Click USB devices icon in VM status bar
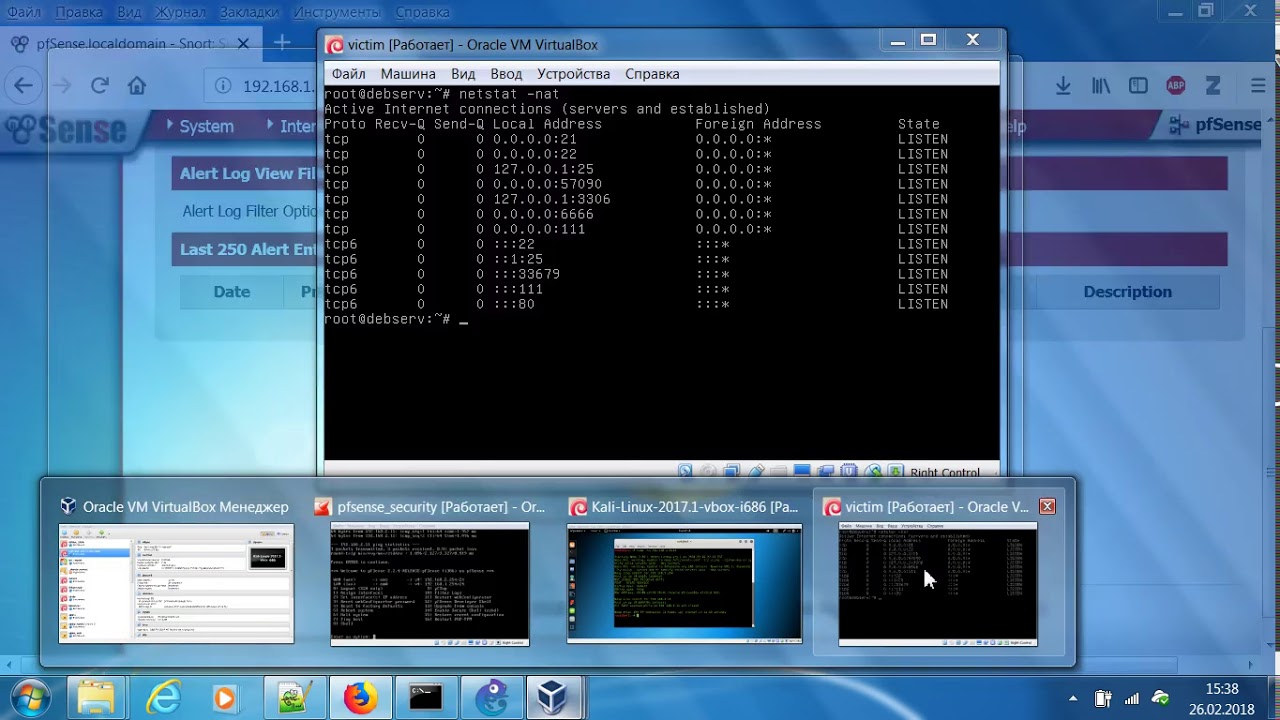This screenshot has width=1280, height=720. pyautogui.click(x=756, y=472)
